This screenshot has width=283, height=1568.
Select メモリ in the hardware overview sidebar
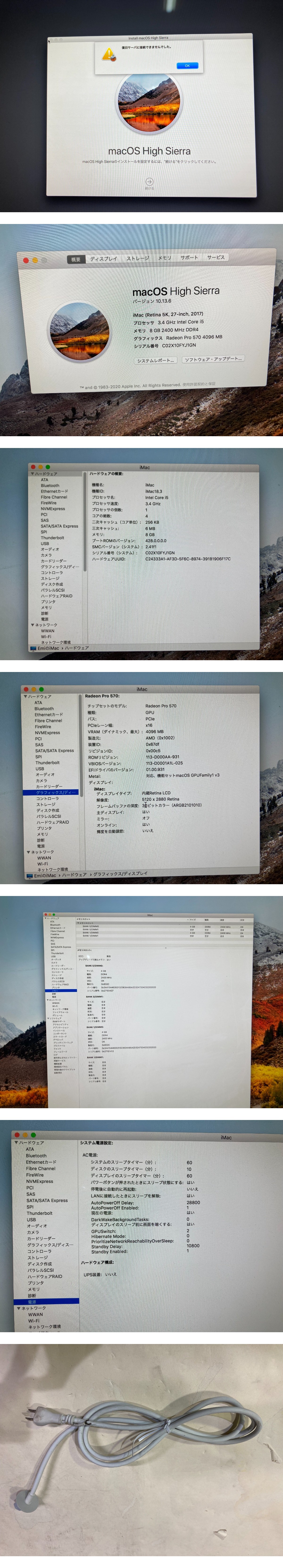click(46, 607)
